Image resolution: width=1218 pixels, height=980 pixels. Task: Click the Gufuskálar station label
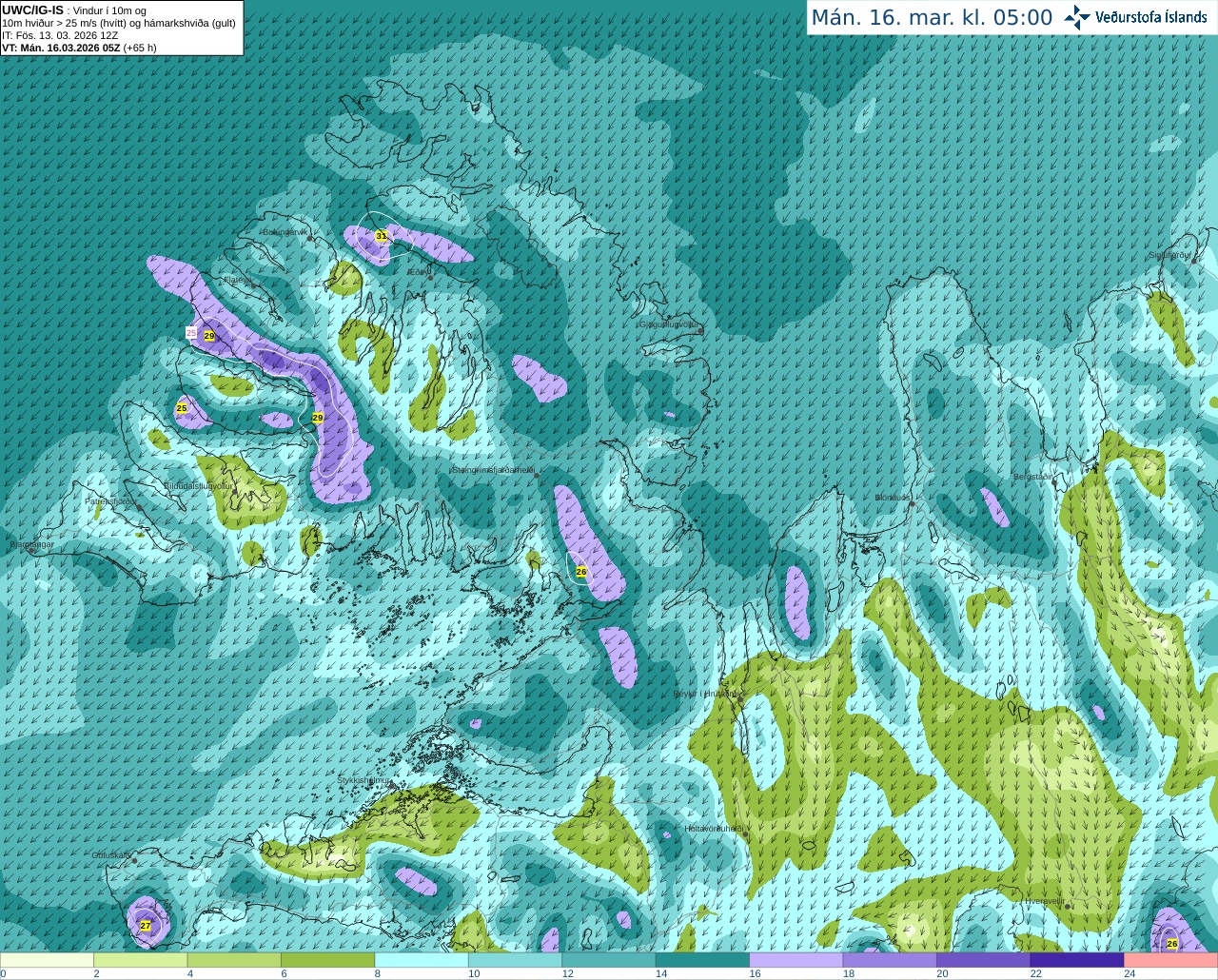[111, 855]
